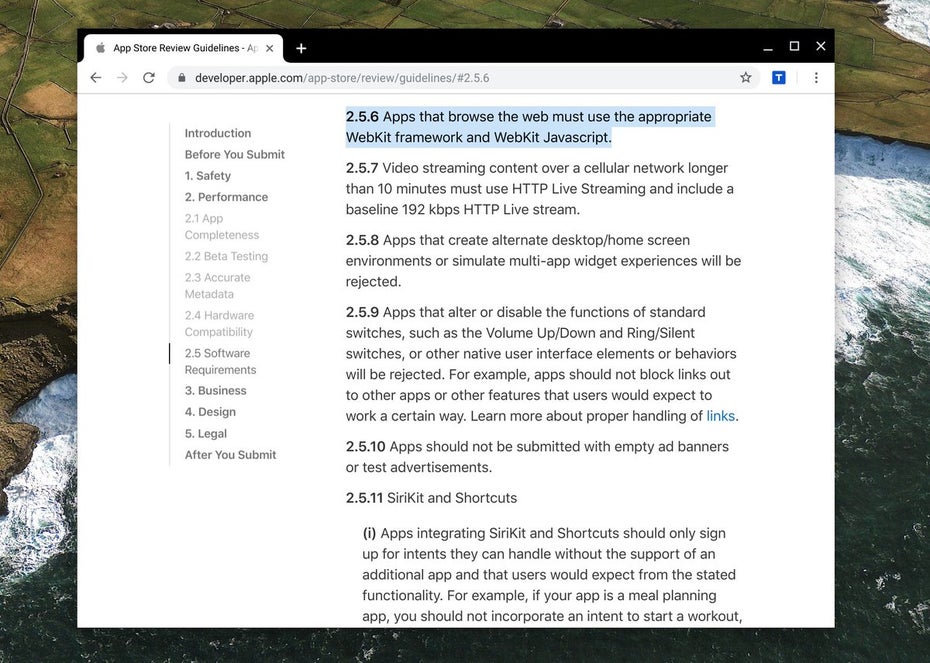Click the 2.5.11 SiriKit and Shortcuts heading
This screenshot has height=663, width=930.
[431, 498]
